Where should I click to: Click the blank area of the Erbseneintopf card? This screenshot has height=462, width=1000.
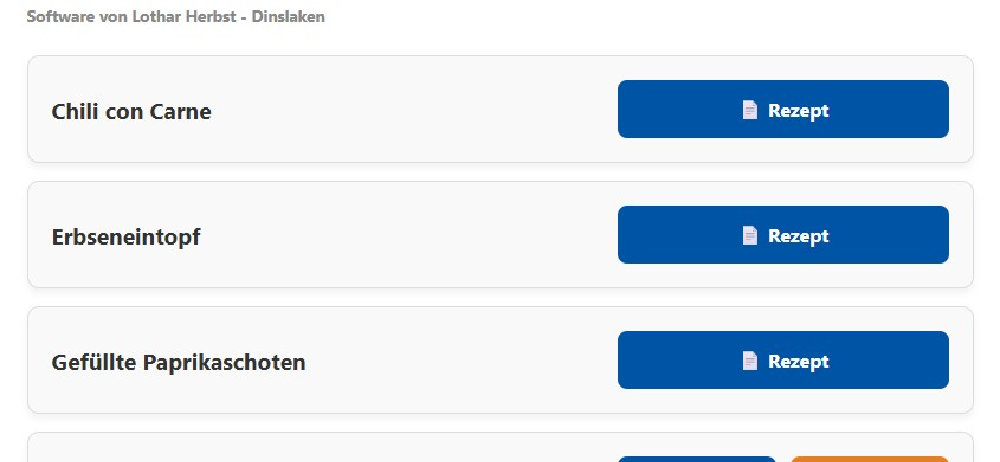click(x=420, y=236)
